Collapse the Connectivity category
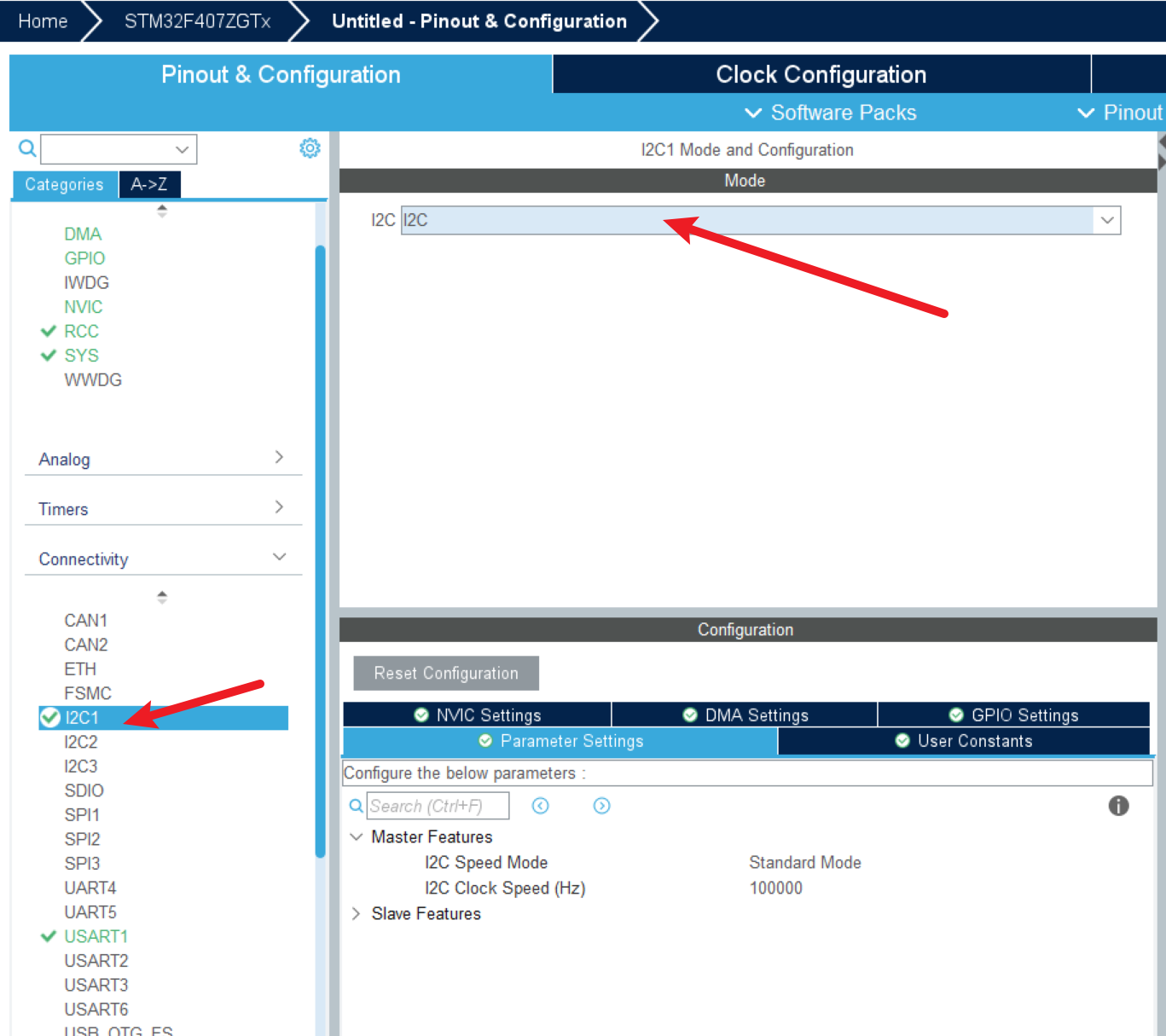This screenshot has width=1166, height=1036. tap(164, 559)
